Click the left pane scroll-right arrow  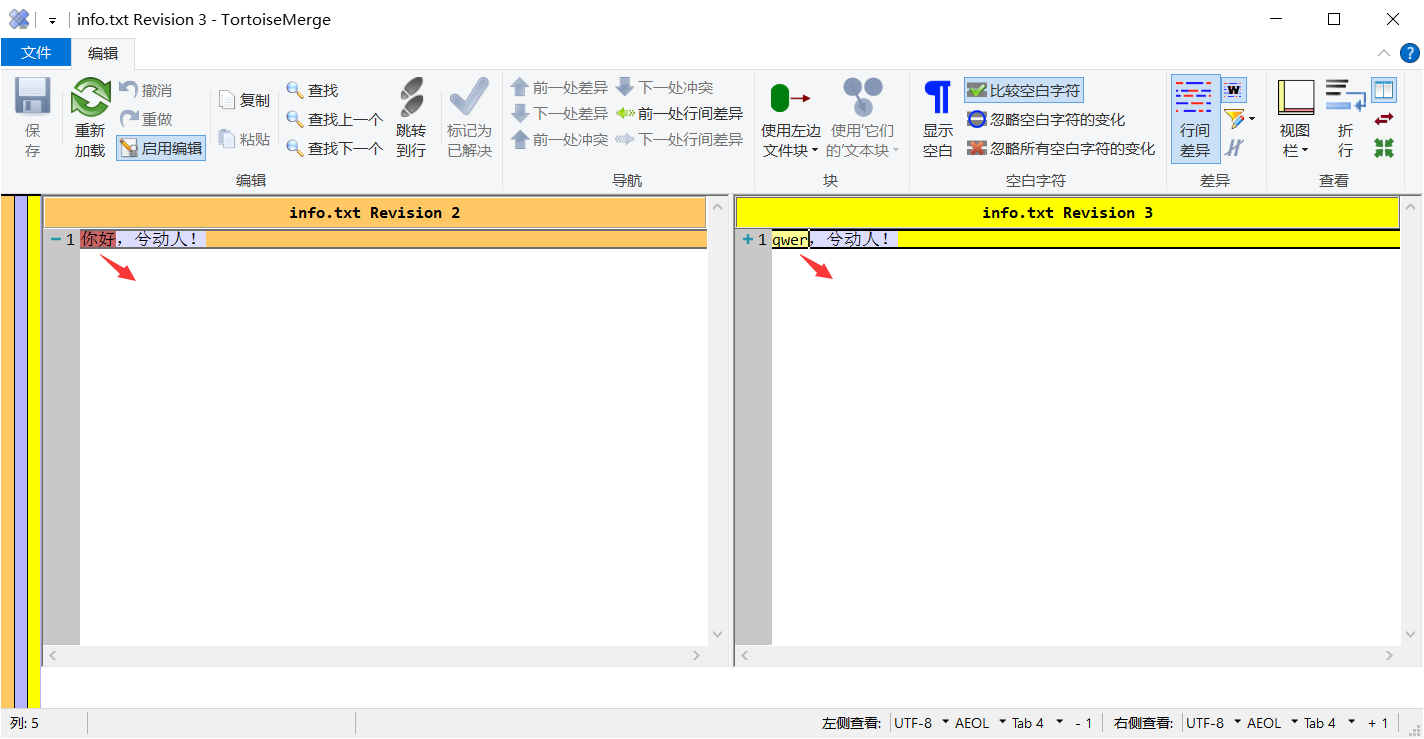(697, 656)
